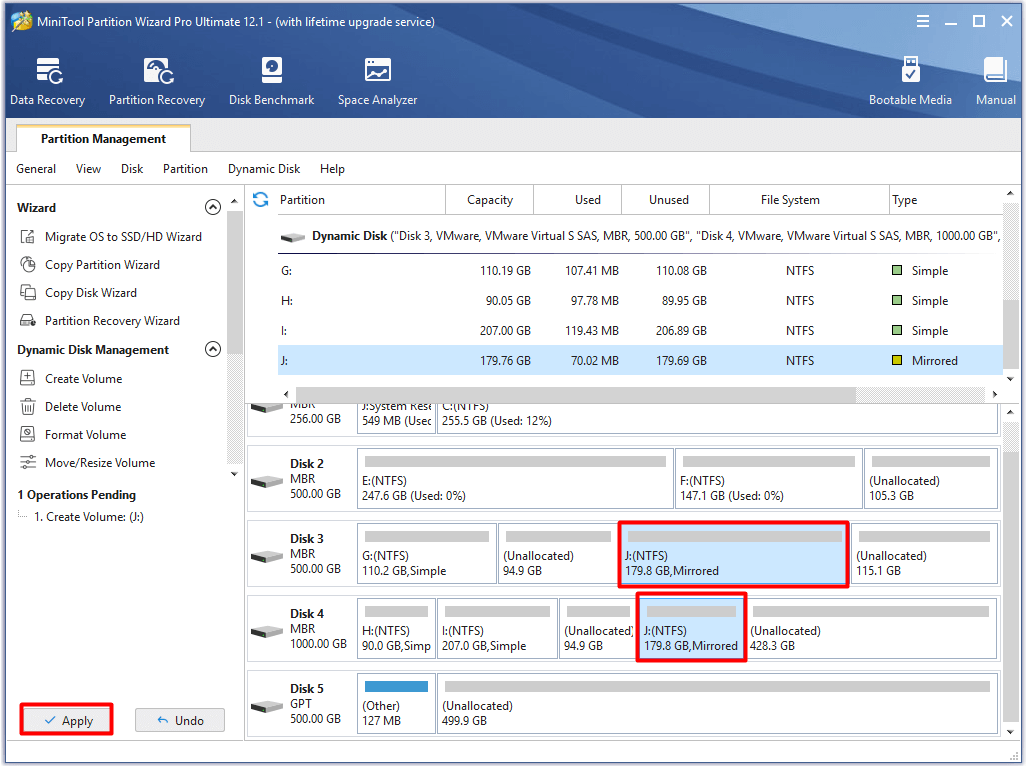Select Disk 2 unallocated 105.3 GB space
The height and width of the screenshot is (766, 1027).
coord(931,479)
